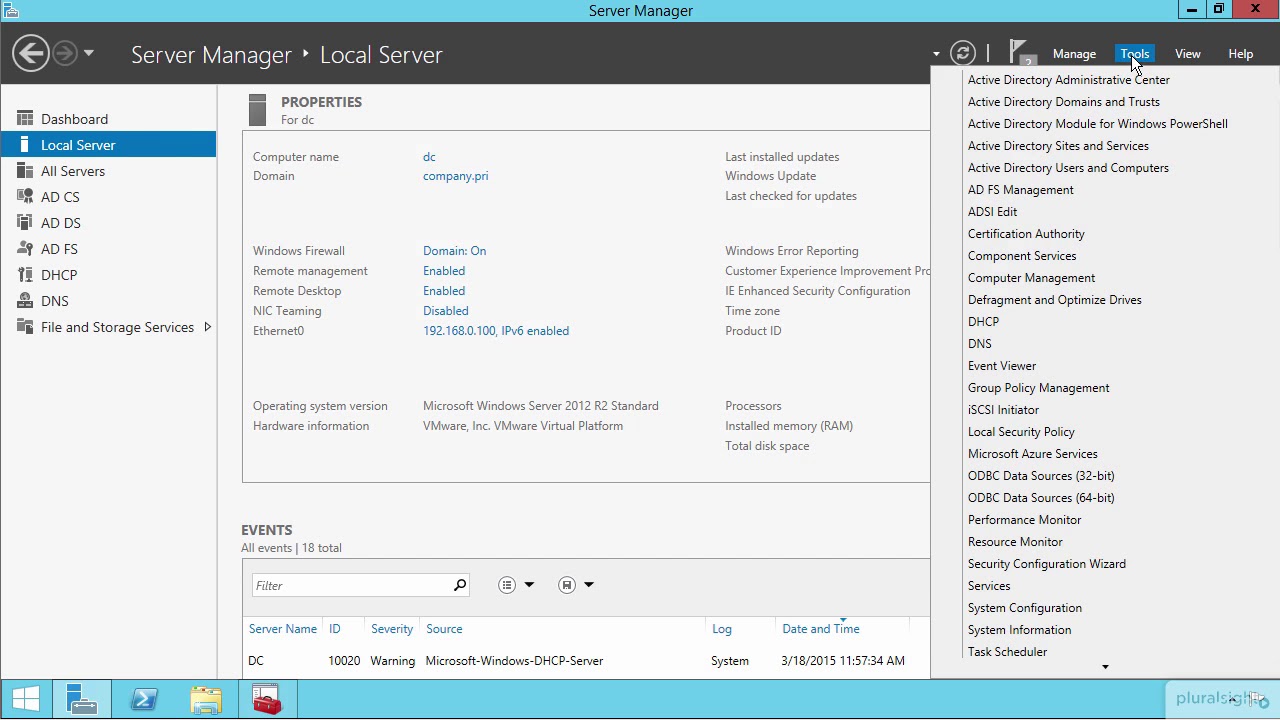Open Windows Firewall Domain: On link
This screenshot has width=1280, height=720.
point(454,251)
